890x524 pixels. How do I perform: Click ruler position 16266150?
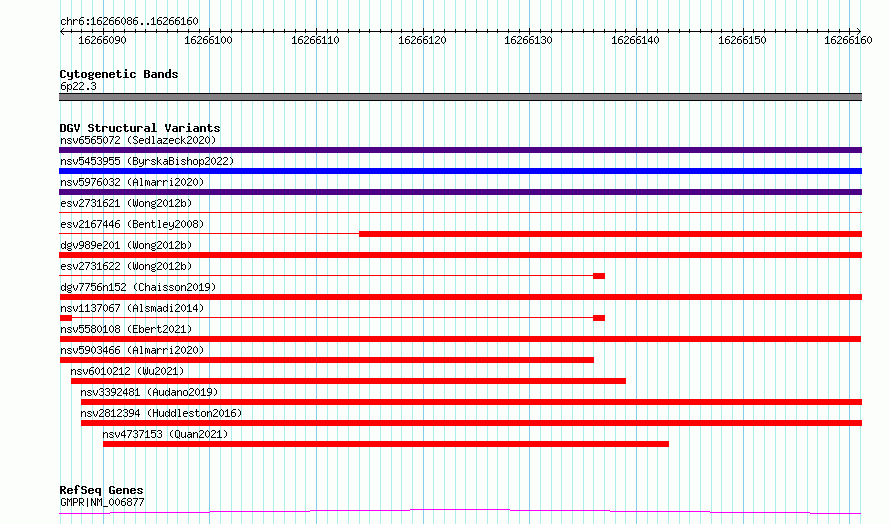point(742,40)
